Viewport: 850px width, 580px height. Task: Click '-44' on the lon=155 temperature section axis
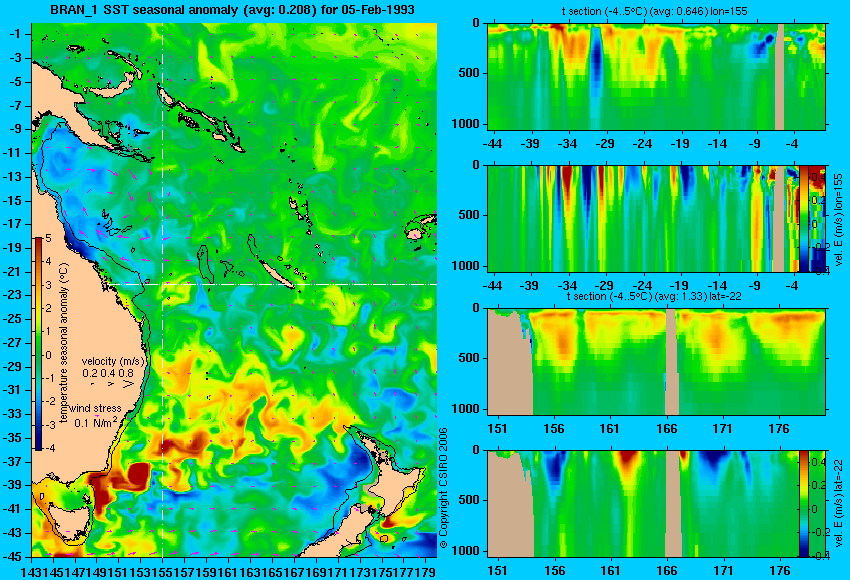(492, 144)
